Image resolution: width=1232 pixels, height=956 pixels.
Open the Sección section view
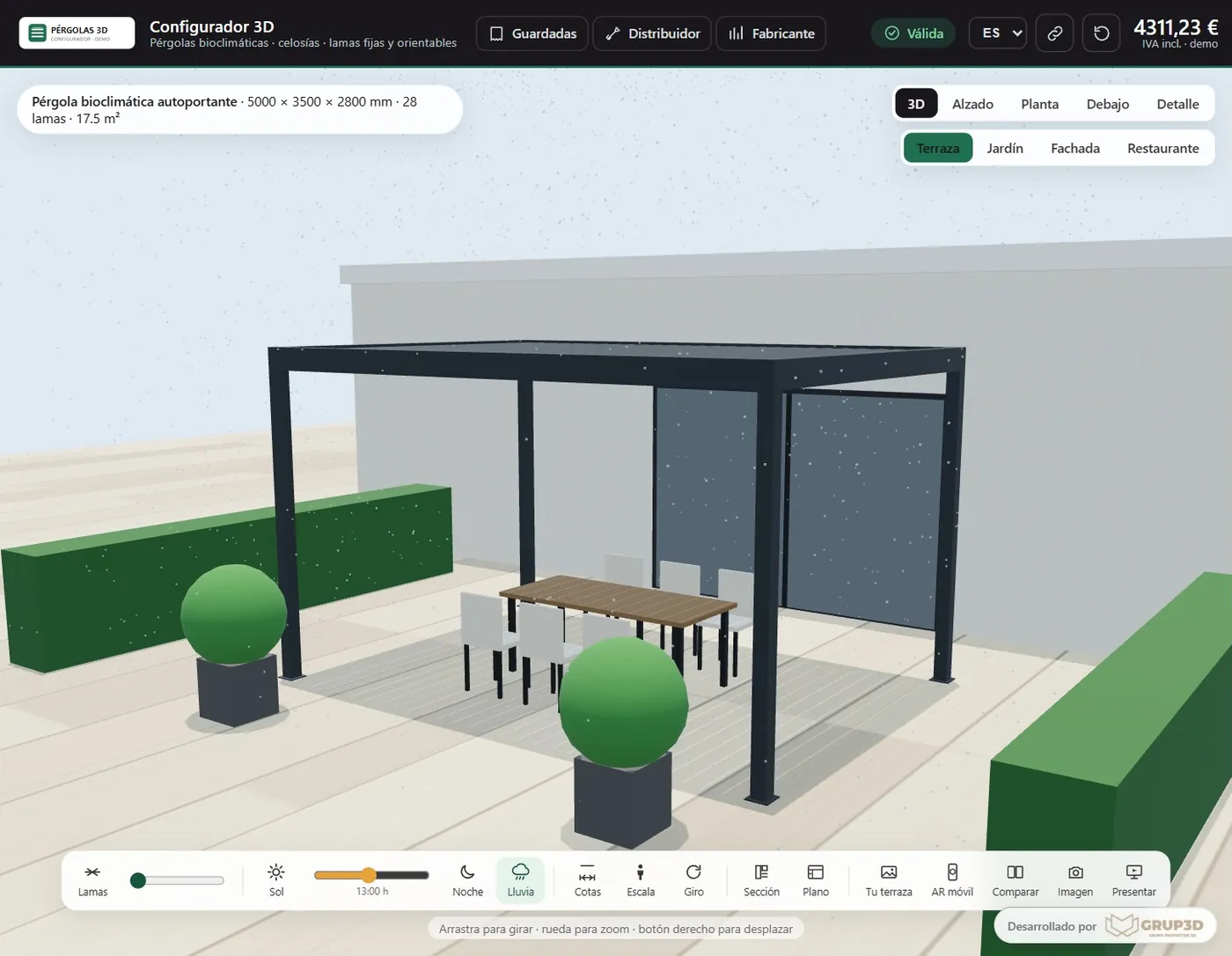click(761, 879)
